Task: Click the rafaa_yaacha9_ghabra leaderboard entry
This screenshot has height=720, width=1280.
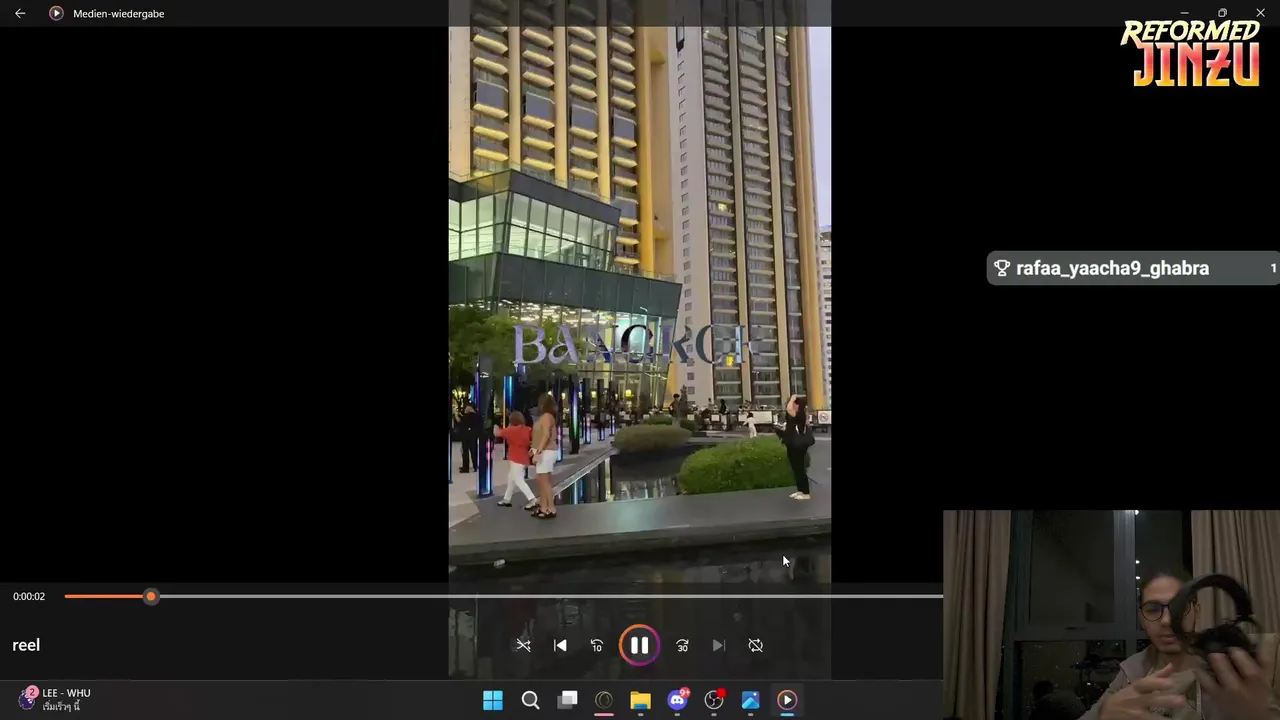Action: coord(1133,268)
